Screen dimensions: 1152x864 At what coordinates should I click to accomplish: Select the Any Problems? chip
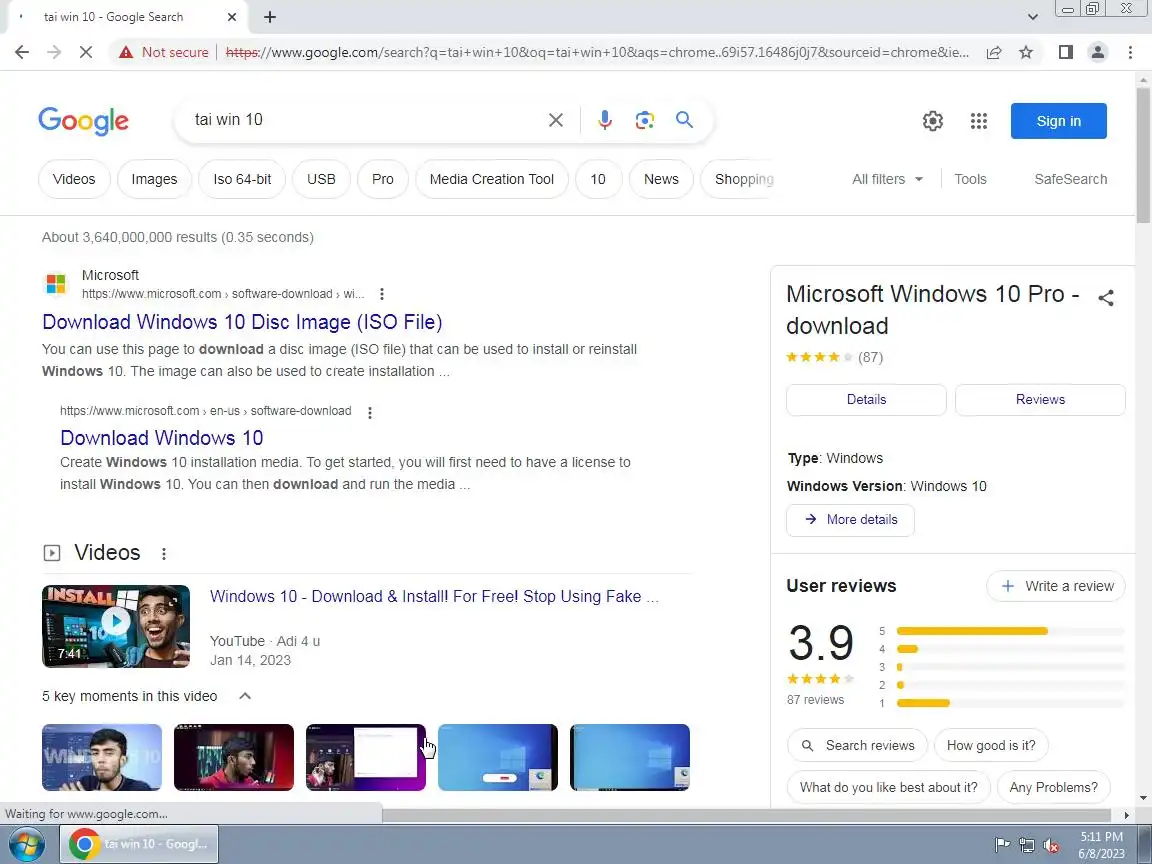pos(1054,788)
